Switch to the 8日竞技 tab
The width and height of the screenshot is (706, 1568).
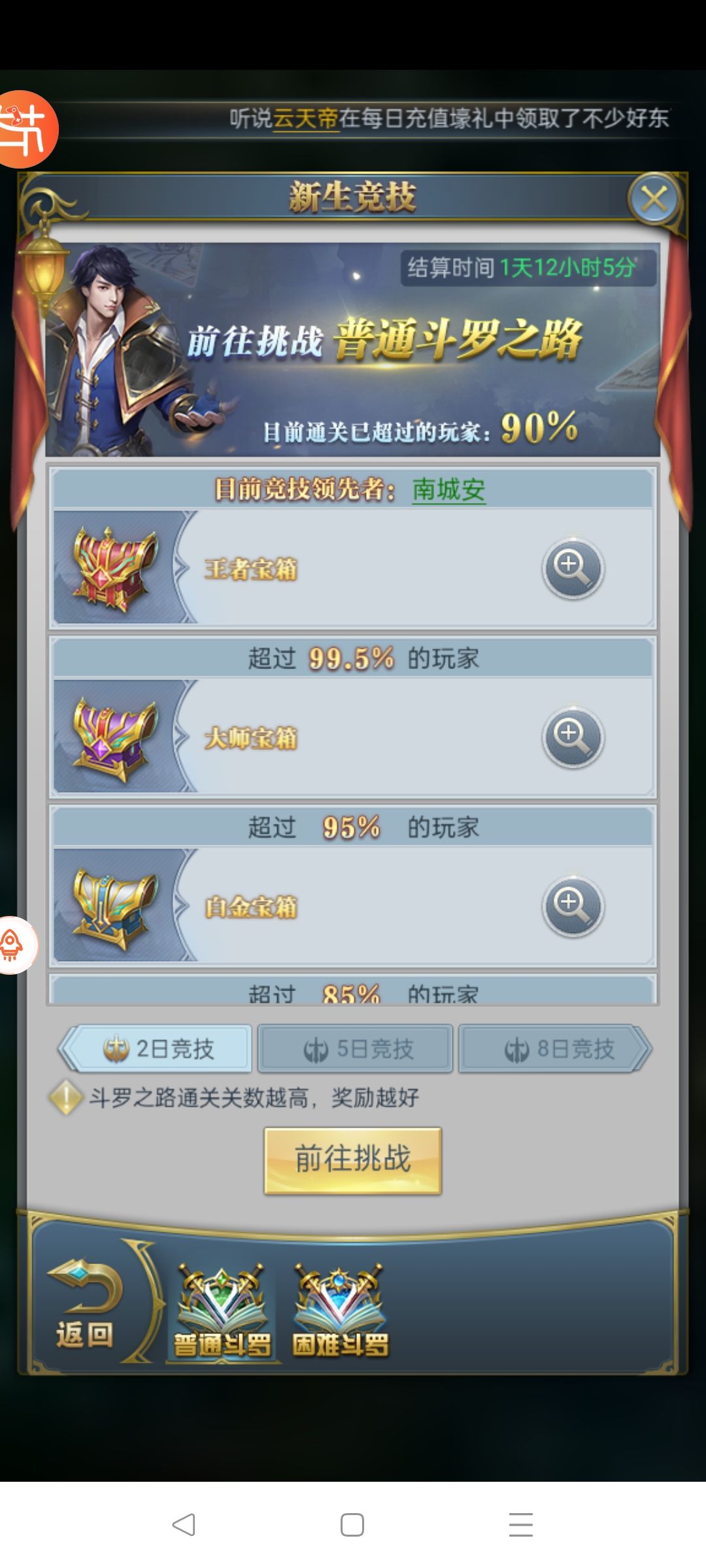click(555, 1049)
